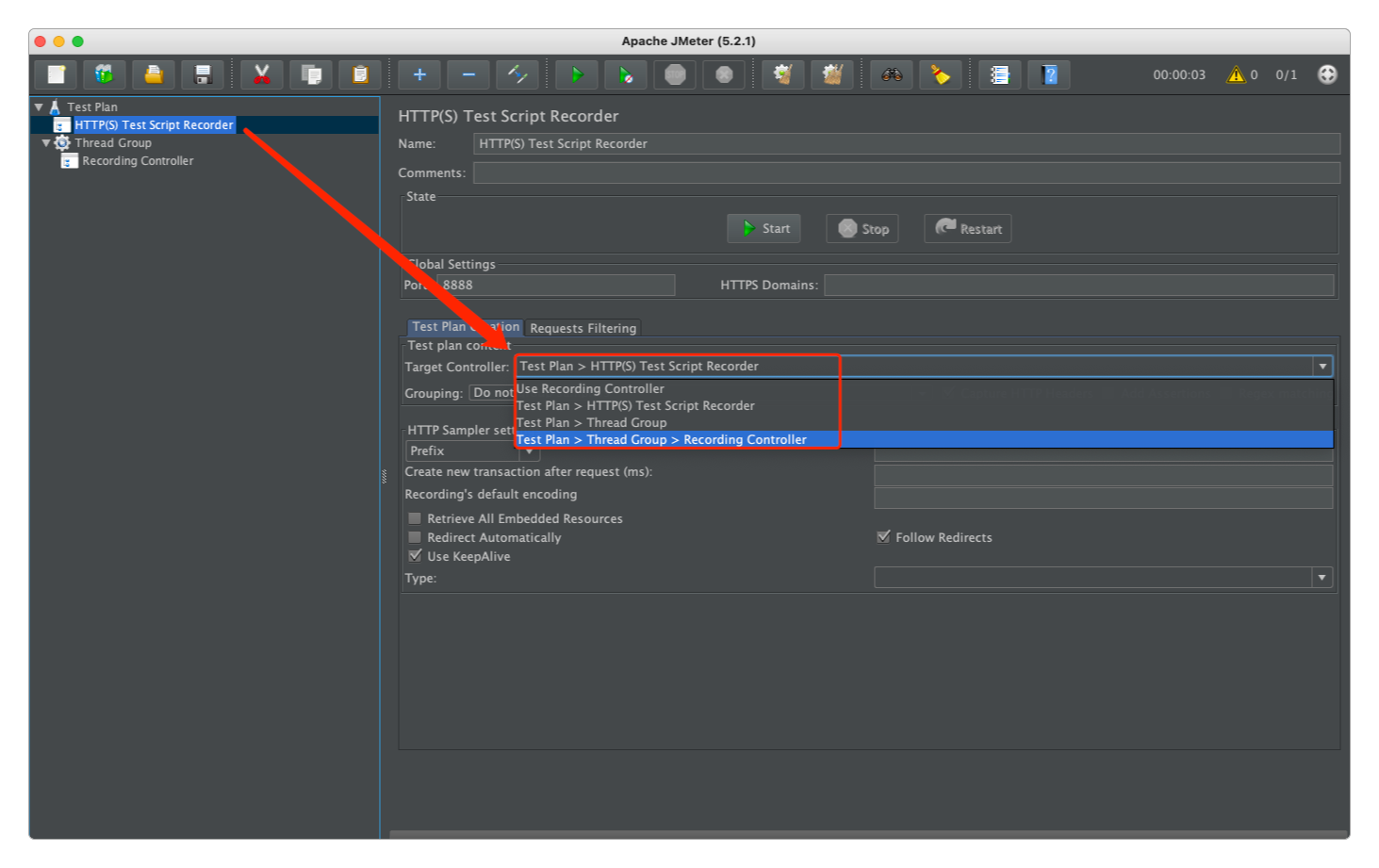Click the elapsed time 00:00:03 display

coord(1179,74)
